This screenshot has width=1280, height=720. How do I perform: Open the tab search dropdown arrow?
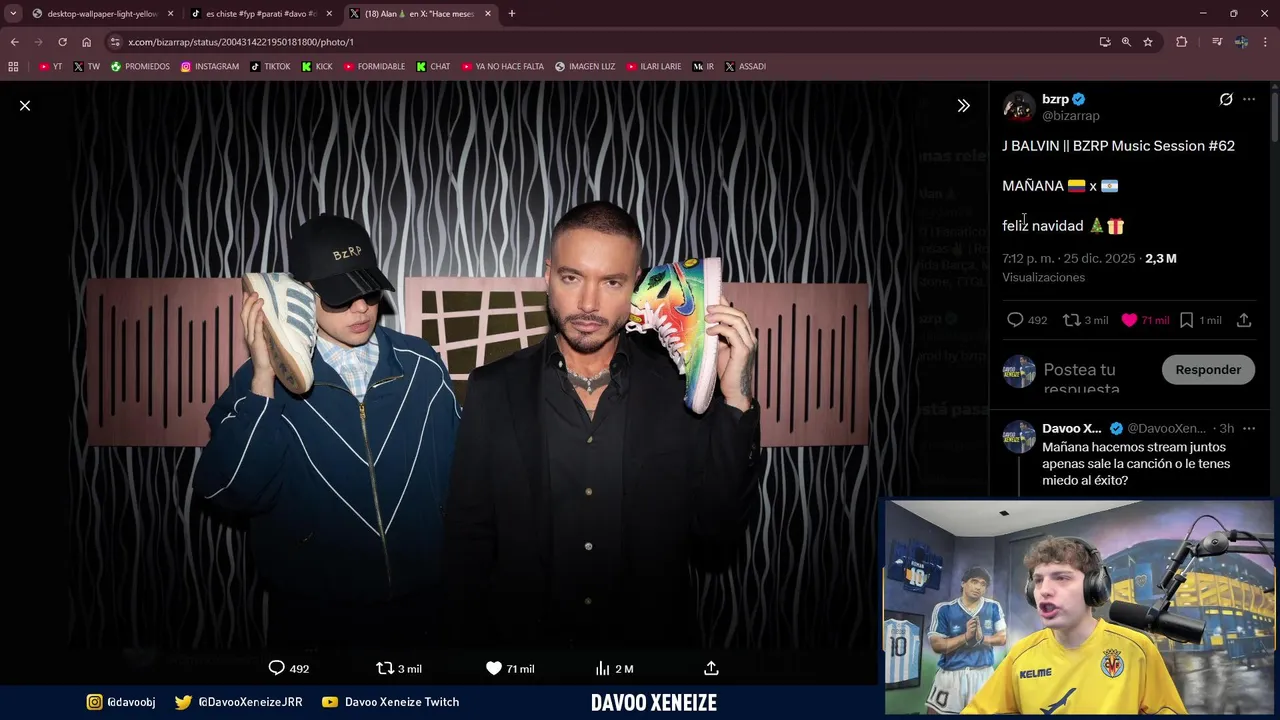(x=13, y=14)
